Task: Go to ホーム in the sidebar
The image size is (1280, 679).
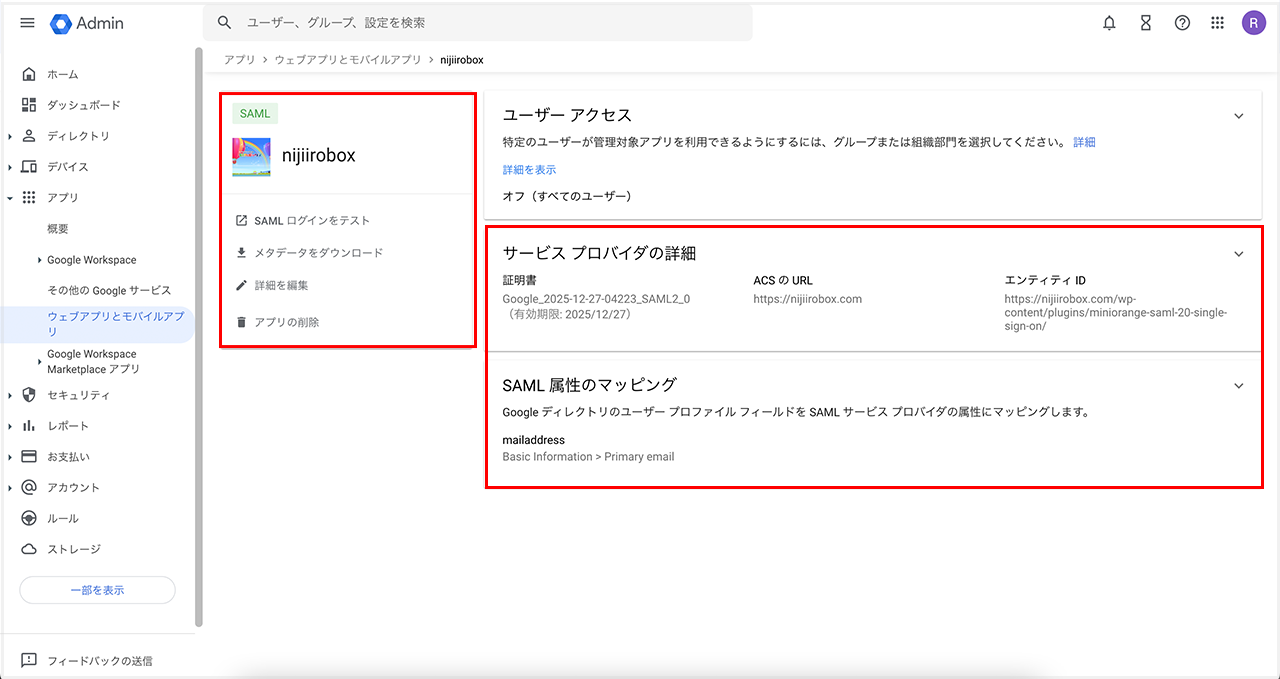Action: tap(62, 75)
